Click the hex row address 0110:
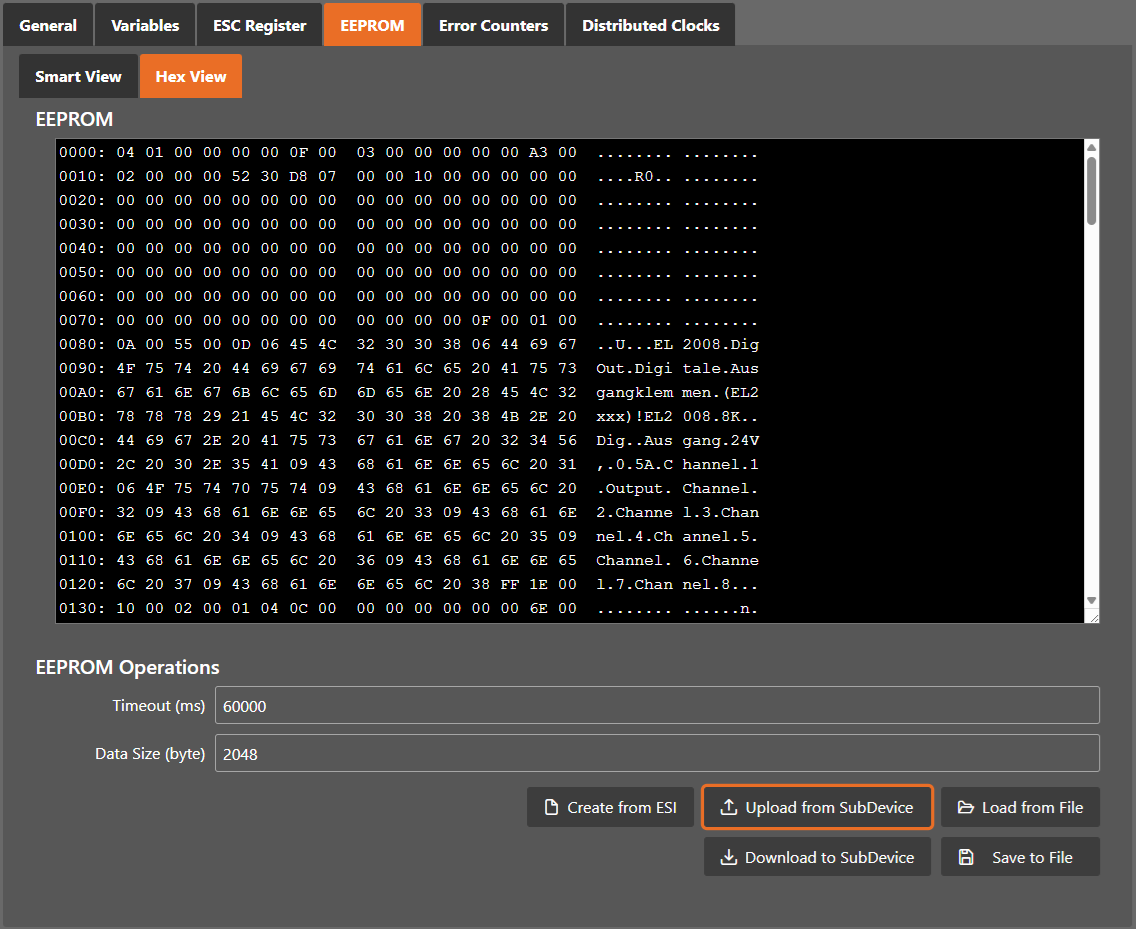This screenshot has width=1136, height=929. [82, 560]
